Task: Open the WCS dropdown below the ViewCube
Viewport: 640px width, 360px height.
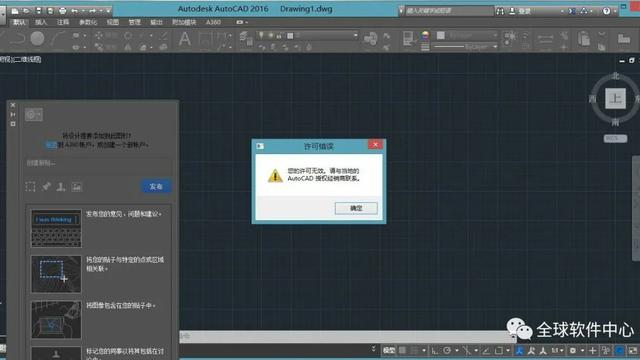Action: pos(615,139)
